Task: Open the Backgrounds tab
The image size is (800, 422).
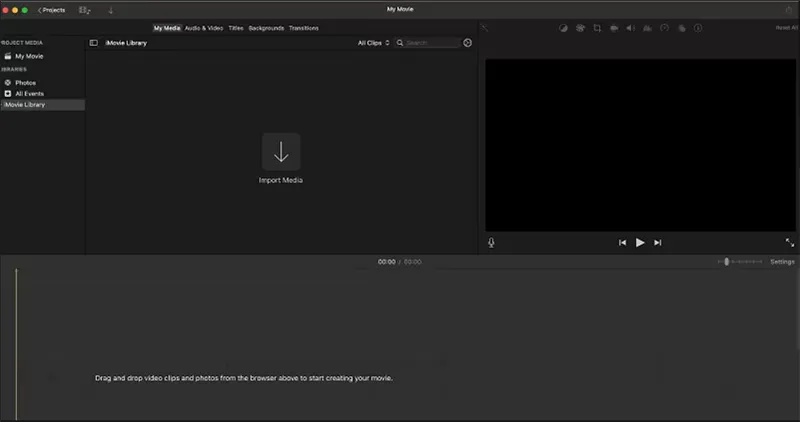Action: tap(266, 28)
